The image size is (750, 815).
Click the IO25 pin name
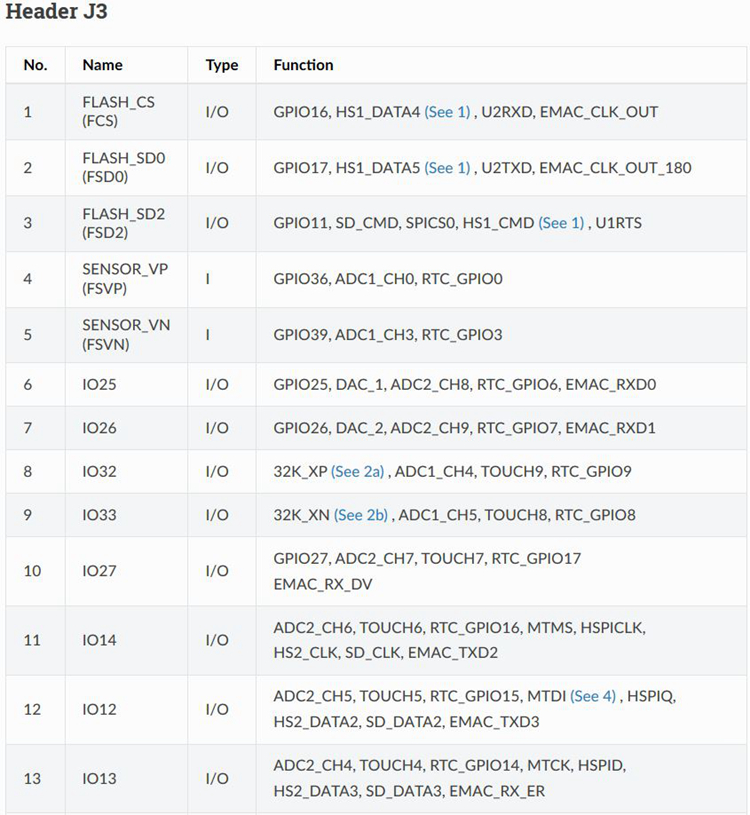click(x=99, y=384)
